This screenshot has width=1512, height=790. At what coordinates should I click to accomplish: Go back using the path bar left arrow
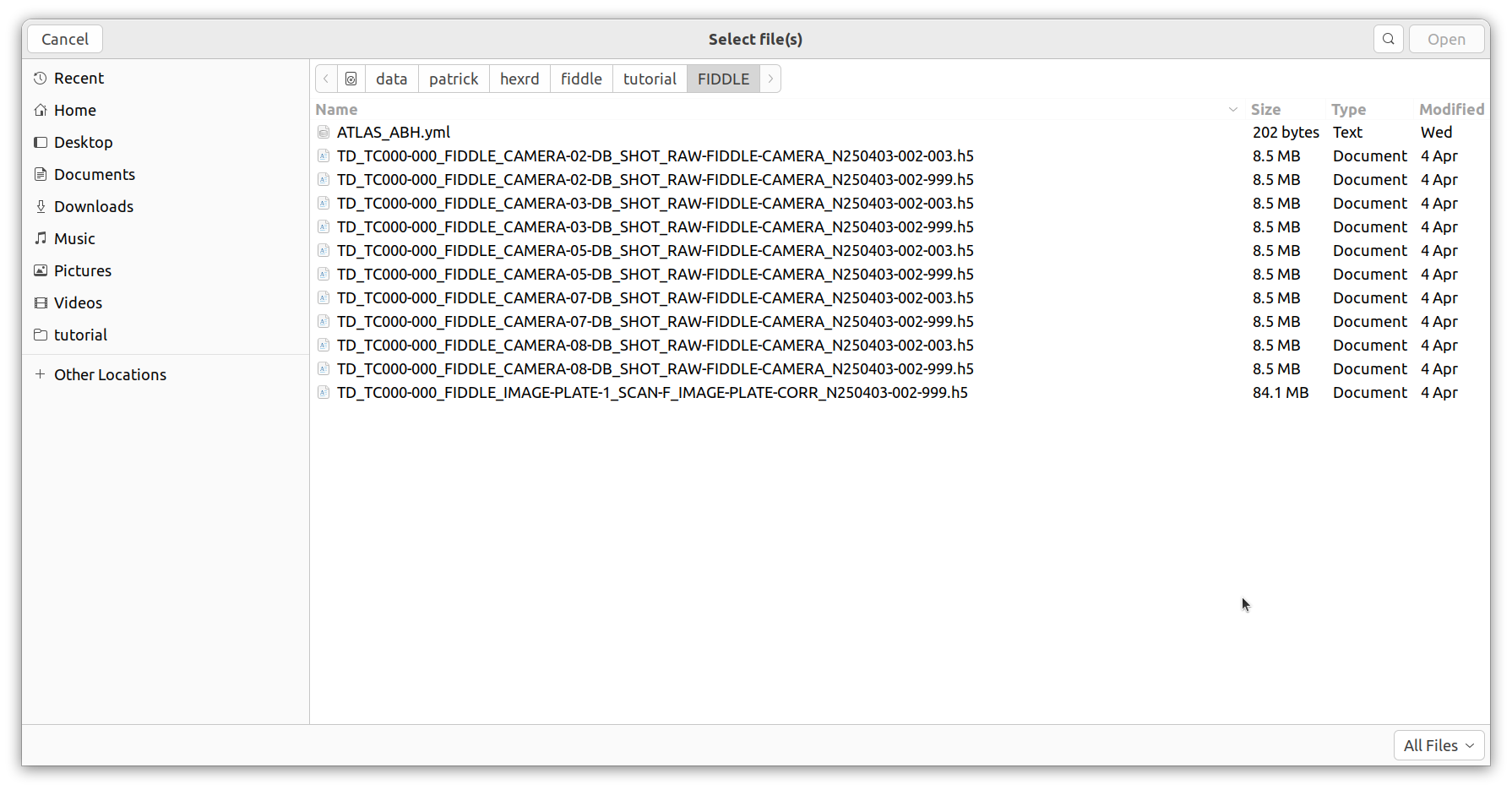(326, 79)
